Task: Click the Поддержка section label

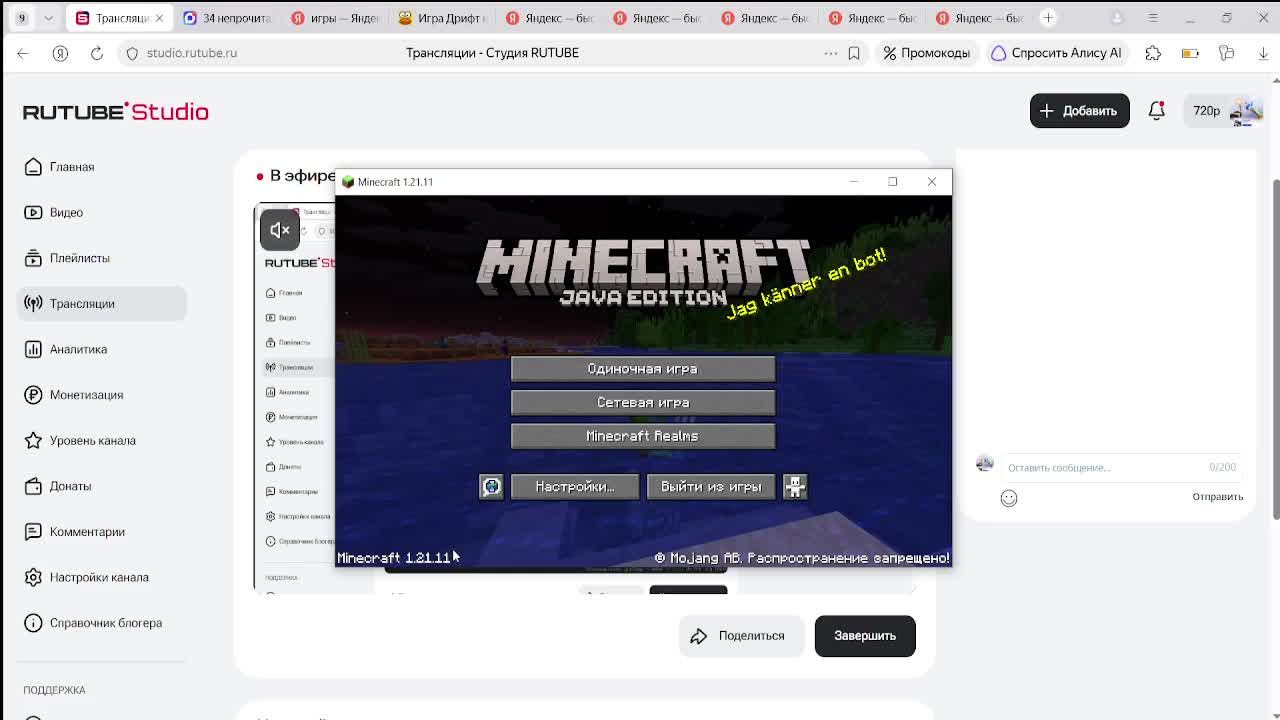Action: click(54, 690)
